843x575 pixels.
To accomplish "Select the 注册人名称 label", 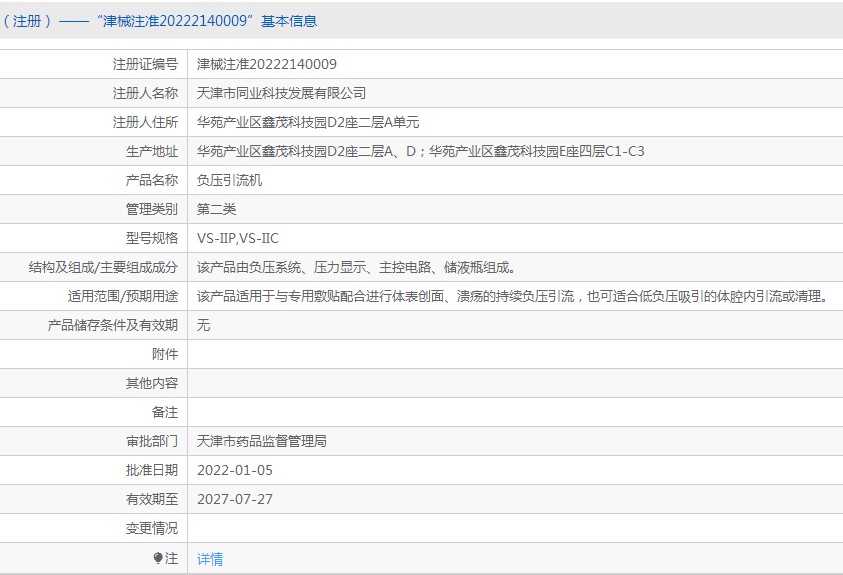I will tap(145, 94).
